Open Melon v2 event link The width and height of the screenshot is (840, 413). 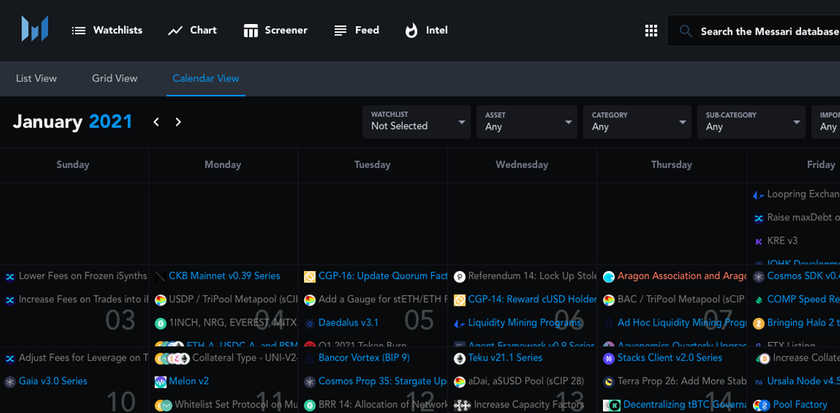(189, 381)
